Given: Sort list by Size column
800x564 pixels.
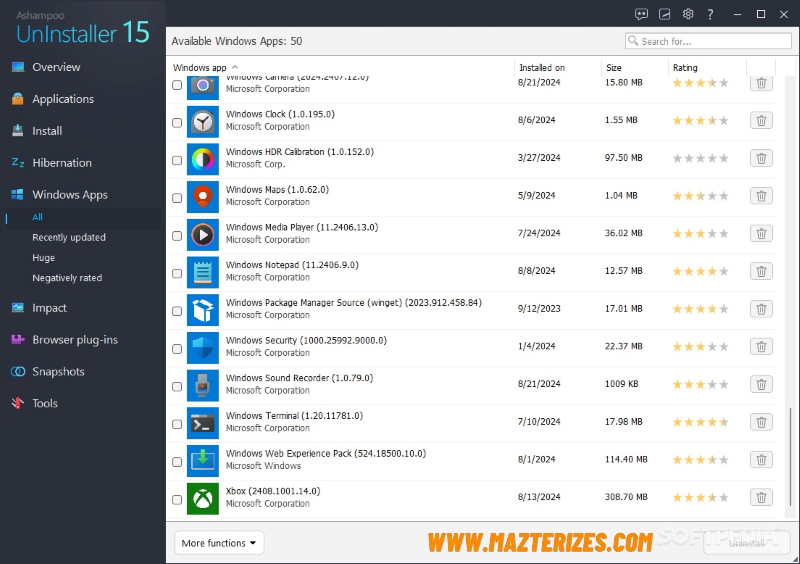Looking at the screenshot, I should (613, 67).
